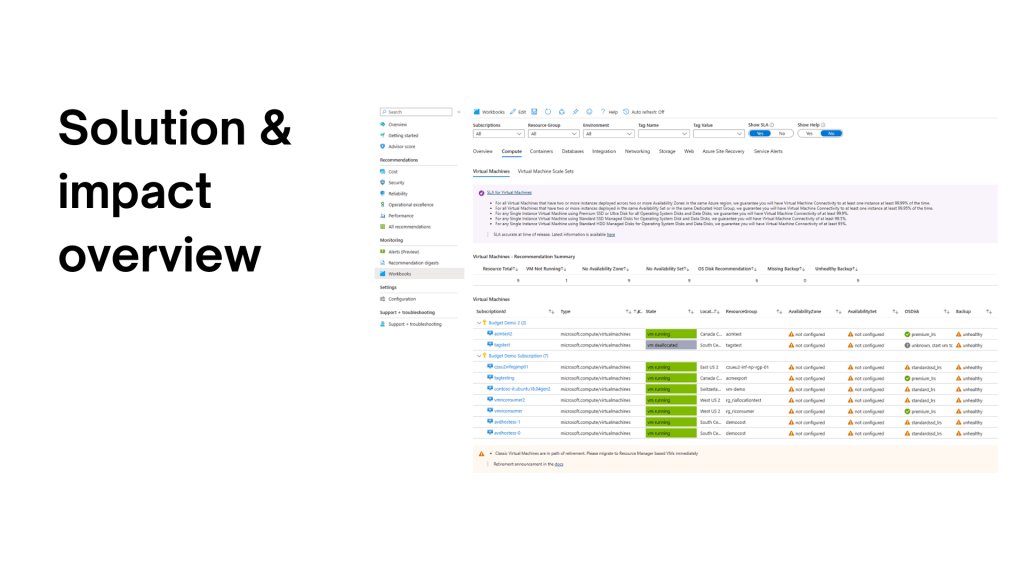This screenshot has width=1024, height=576.
Task: Select Yes on the Show SLA toggle
Action: [759, 133]
